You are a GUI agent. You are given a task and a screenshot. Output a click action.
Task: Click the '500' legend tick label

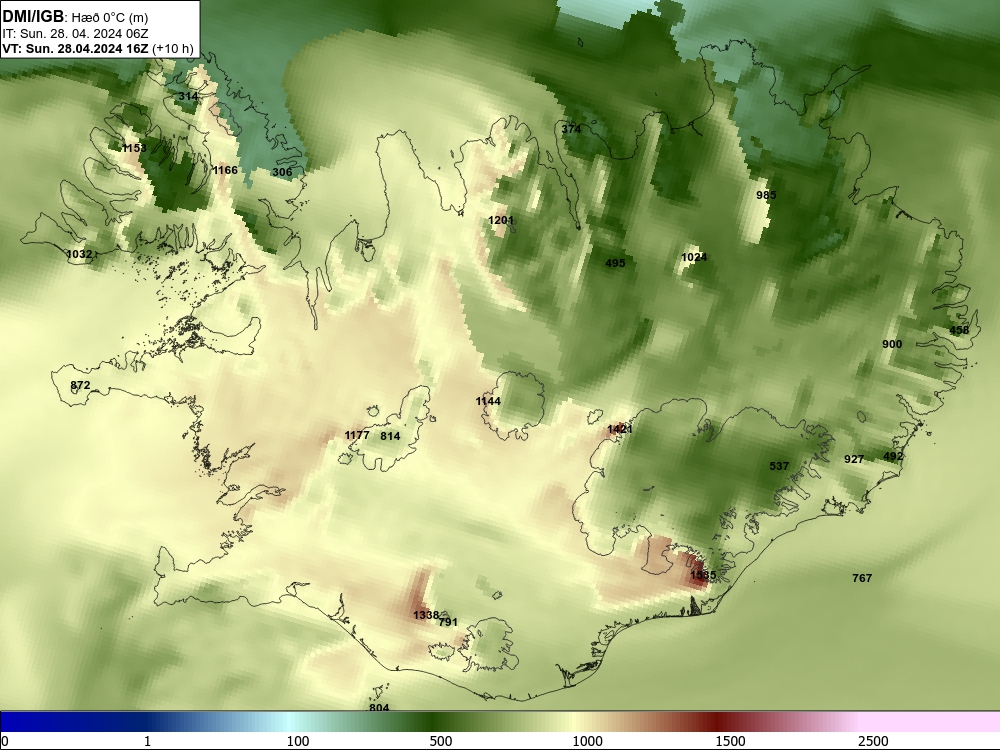pyautogui.click(x=441, y=741)
